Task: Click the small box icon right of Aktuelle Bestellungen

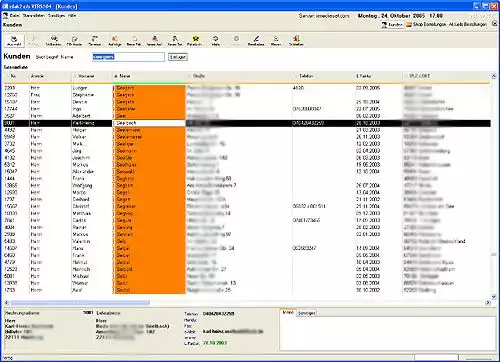Action: point(494,24)
